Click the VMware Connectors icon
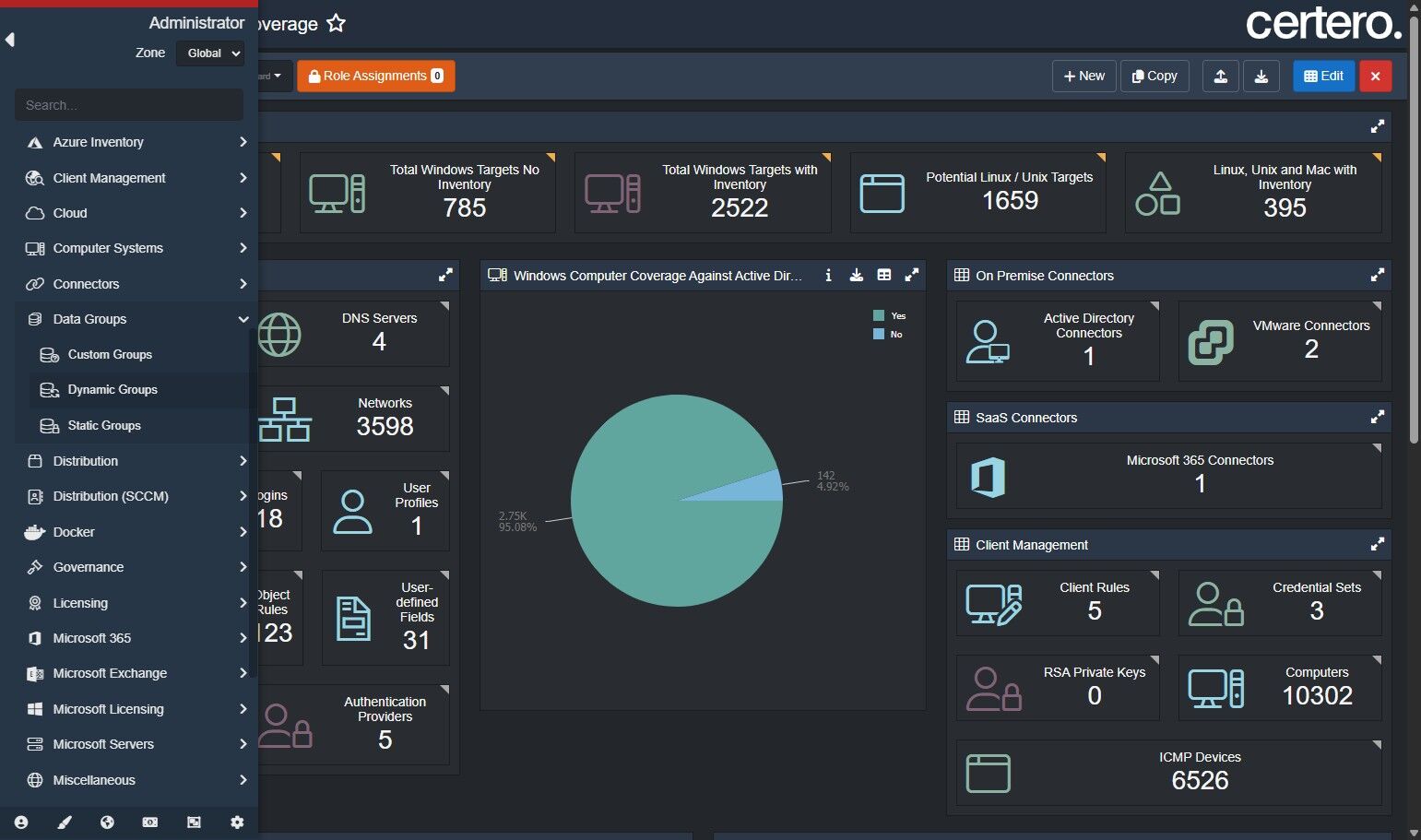The height and width of the screenshot is (840, 1421). coord(1211,342)
